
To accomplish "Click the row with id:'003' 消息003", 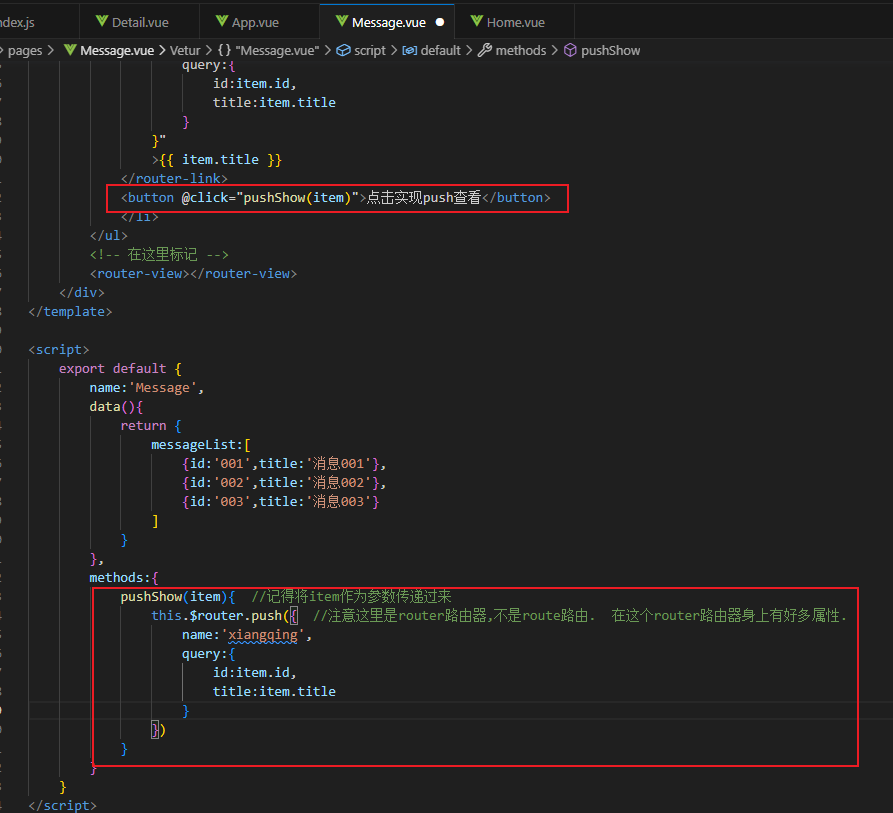I will [280, 502].
